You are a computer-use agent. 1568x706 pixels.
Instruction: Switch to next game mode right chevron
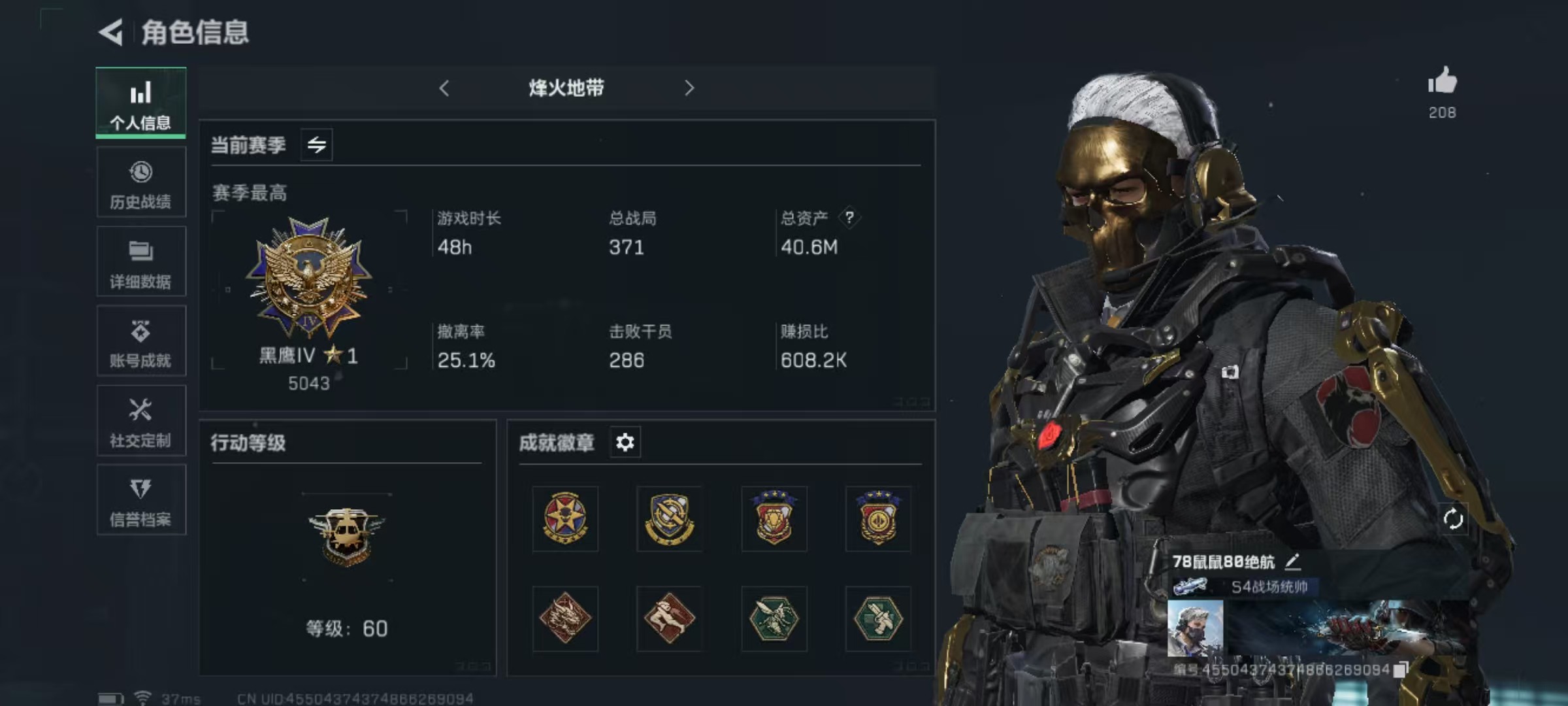point(689,88)
